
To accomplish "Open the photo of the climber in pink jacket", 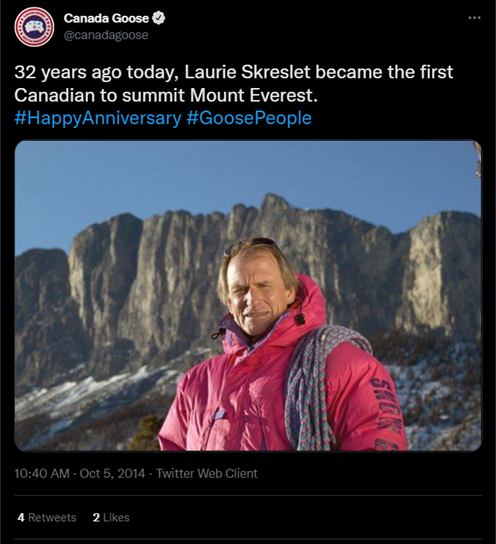I will pyautogui.click(x=248, y=295).
